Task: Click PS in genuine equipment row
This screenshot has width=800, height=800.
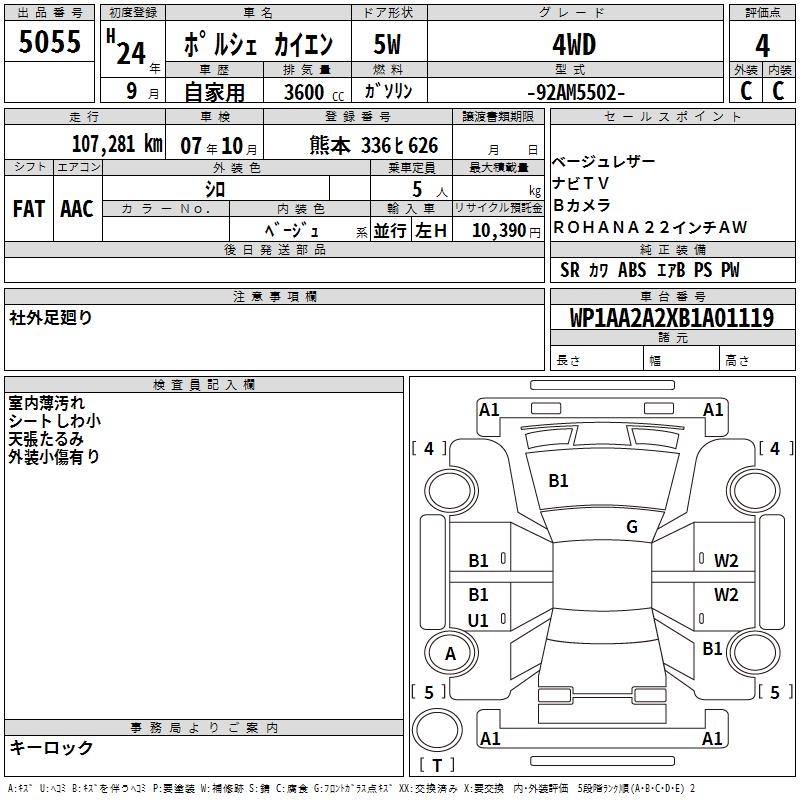Action: pyautogui.click(x=703, y=270)
